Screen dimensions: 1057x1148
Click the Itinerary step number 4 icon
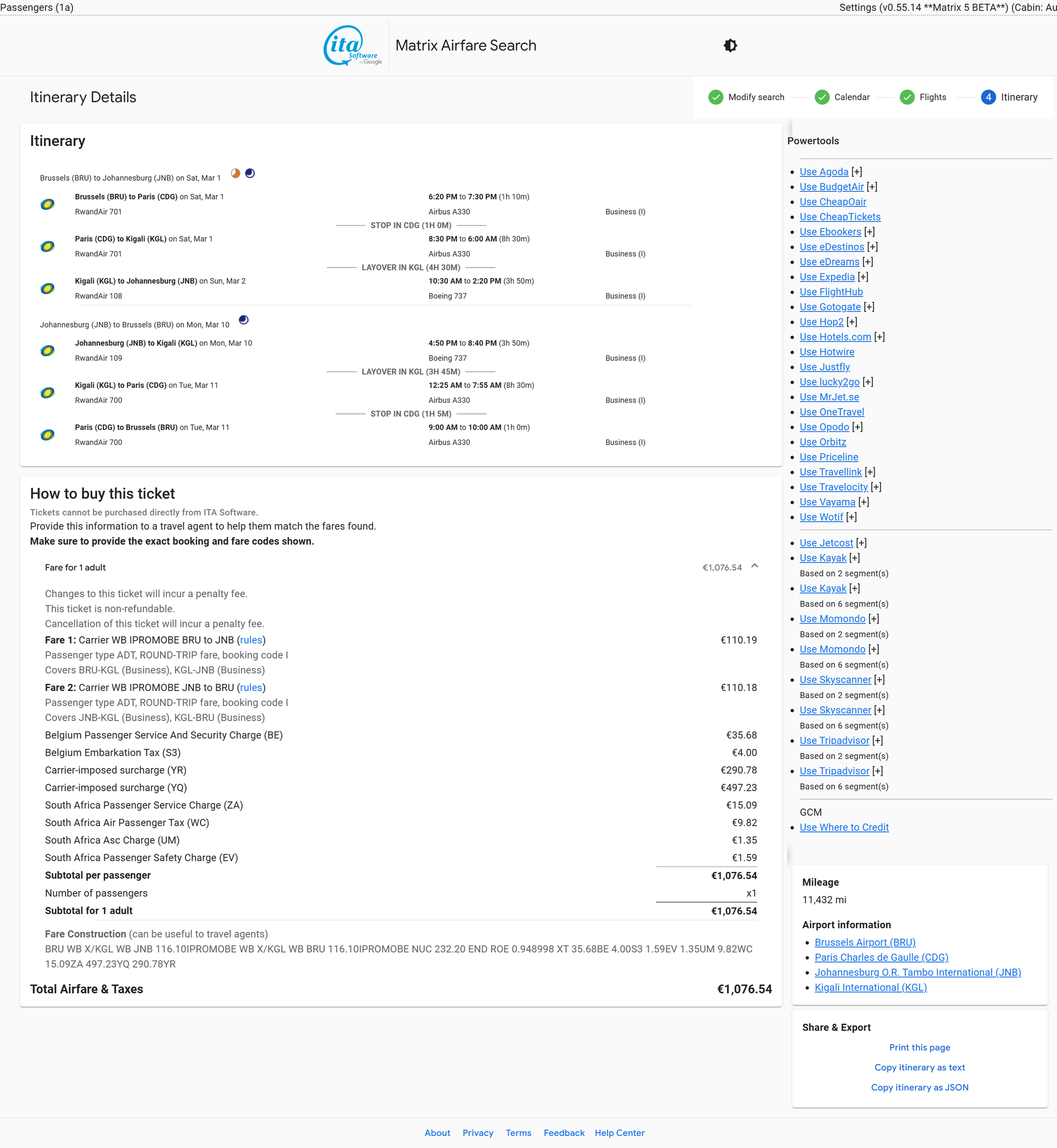tap(988, 97)
